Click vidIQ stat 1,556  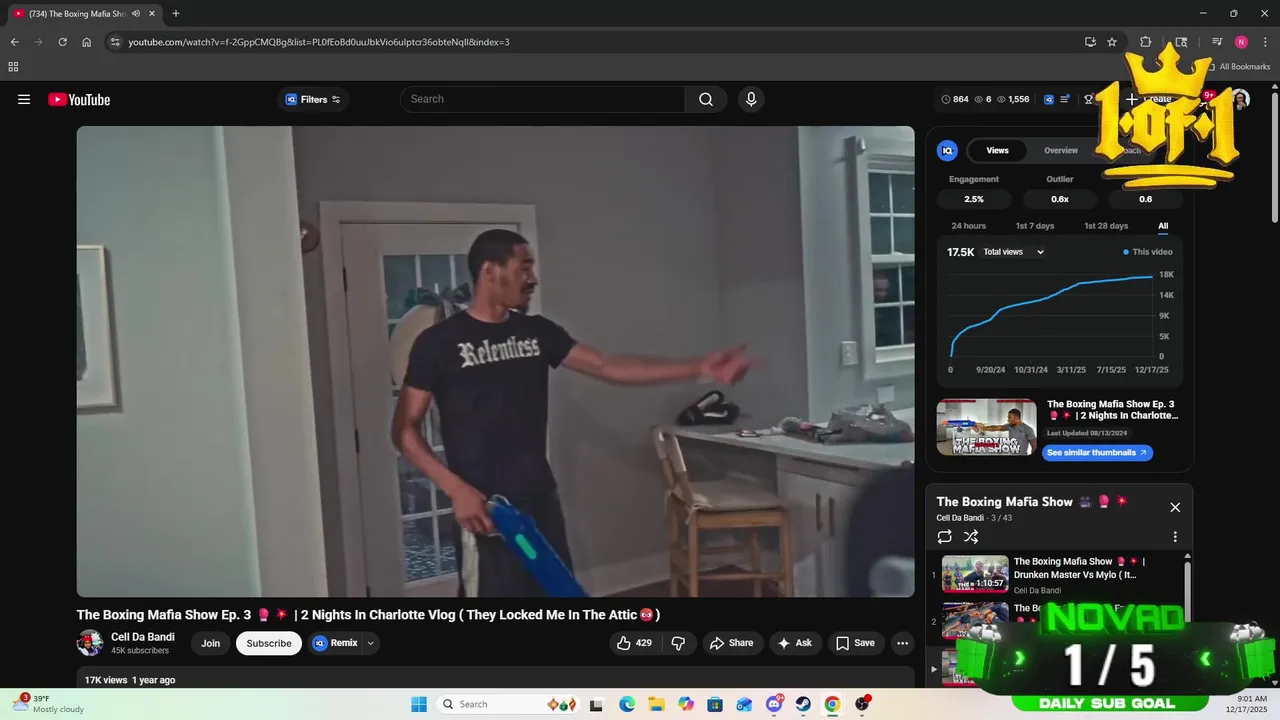pyautogui.click(x=1013, y=99)
